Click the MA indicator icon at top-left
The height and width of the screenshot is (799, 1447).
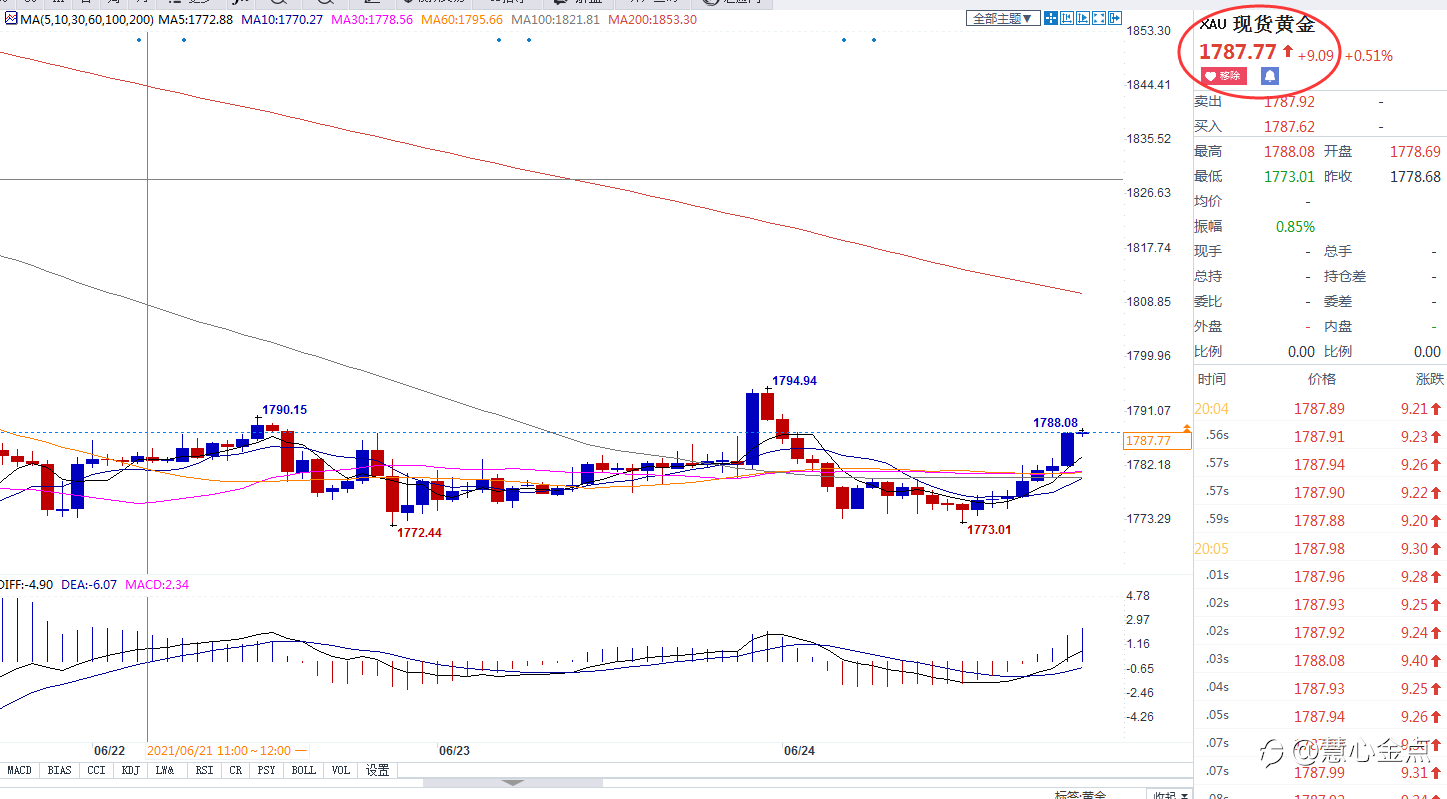tap(5, 19)
